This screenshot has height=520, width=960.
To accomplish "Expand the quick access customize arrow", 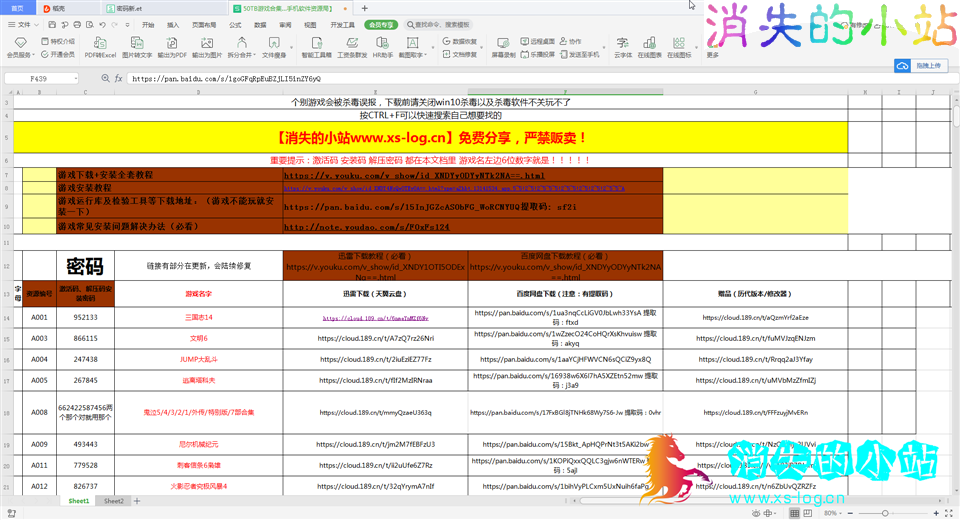I will 127,25.
